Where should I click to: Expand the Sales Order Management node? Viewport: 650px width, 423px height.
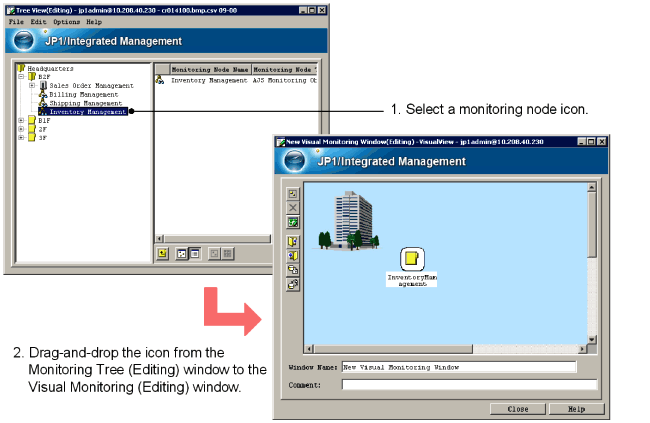[32, 85]
